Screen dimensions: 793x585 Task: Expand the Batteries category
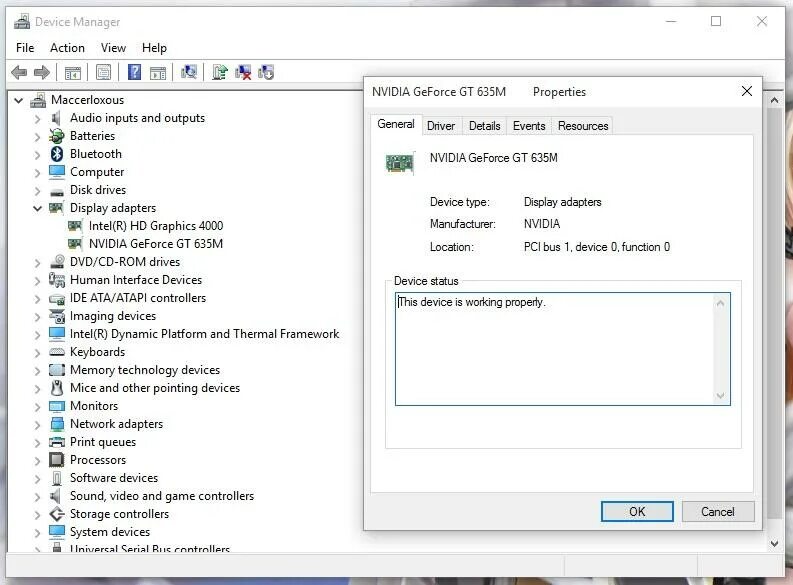37,136
